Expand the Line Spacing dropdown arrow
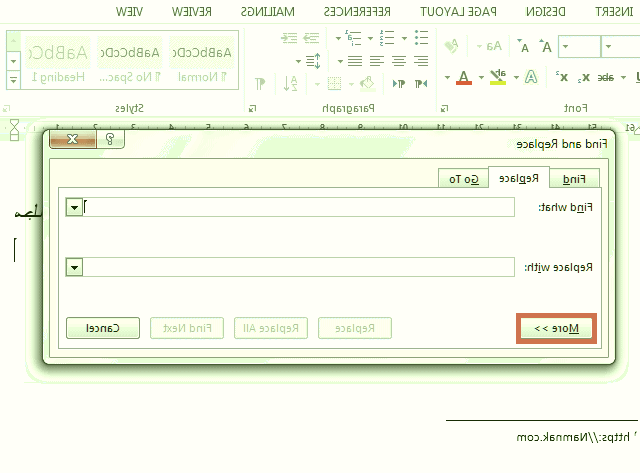640x473 pixels. 298,62
